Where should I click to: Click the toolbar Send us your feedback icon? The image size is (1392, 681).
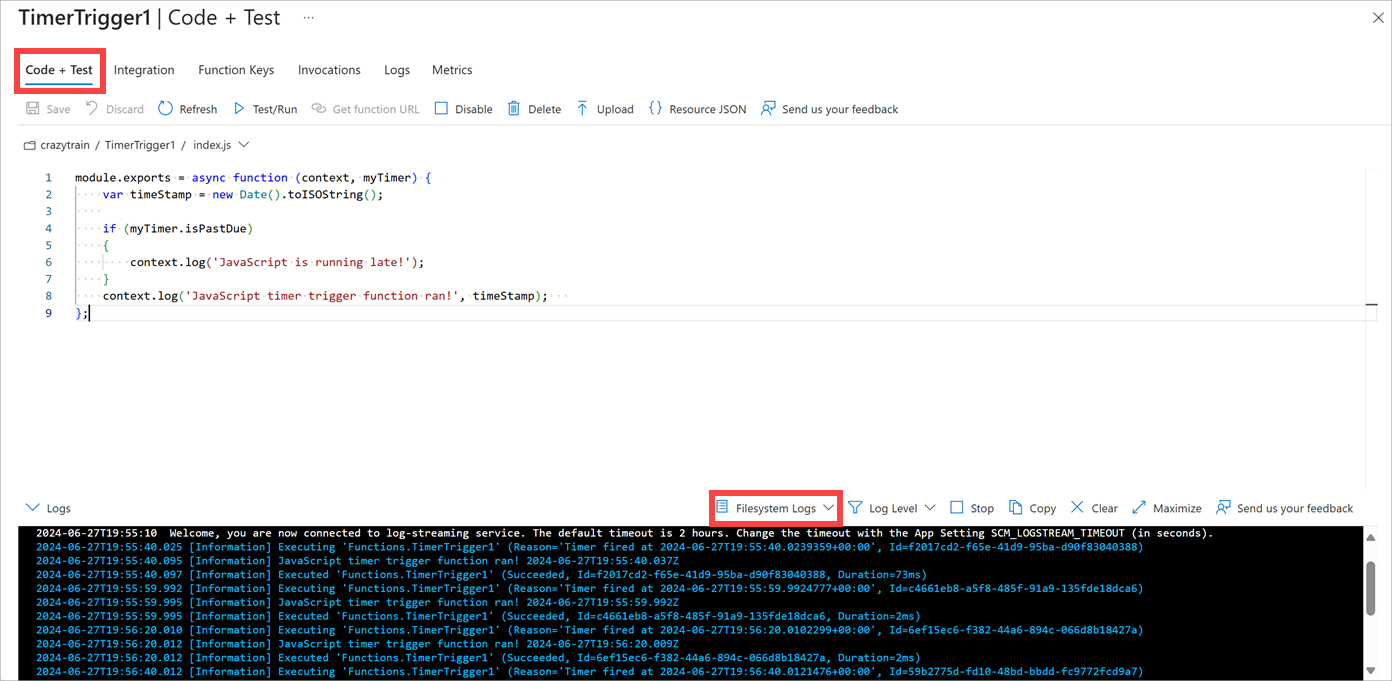(768, 109)
